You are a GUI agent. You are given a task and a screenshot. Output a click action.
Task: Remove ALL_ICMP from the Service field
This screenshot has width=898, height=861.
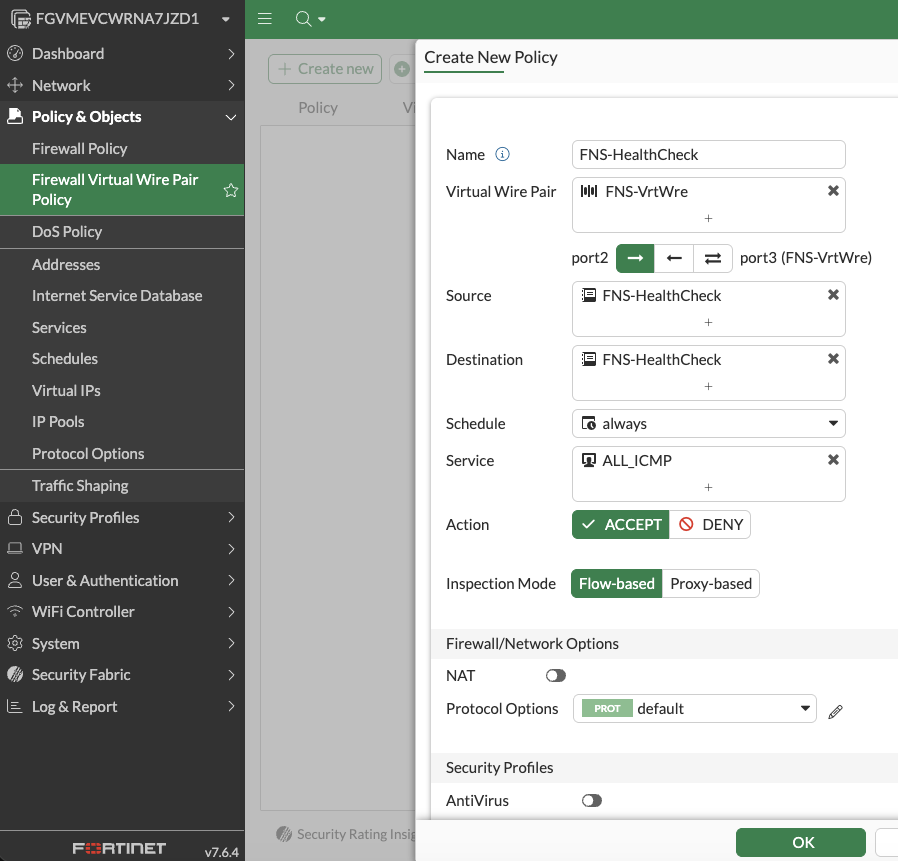(x=833, y=460)
